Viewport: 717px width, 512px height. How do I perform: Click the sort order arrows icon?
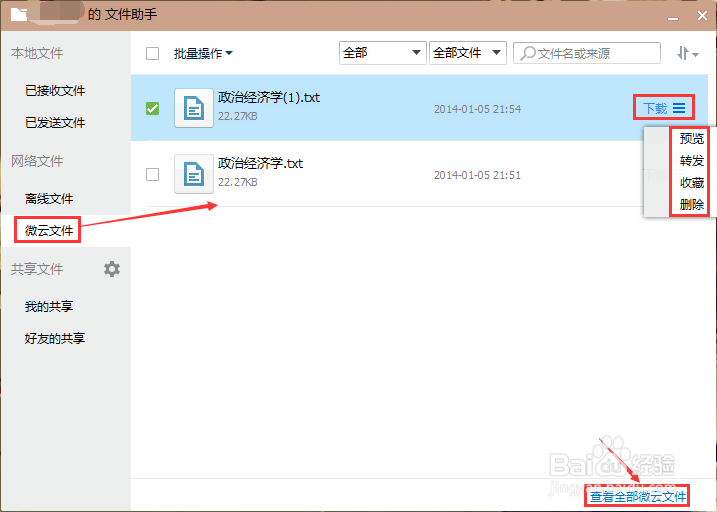point(687,53)
